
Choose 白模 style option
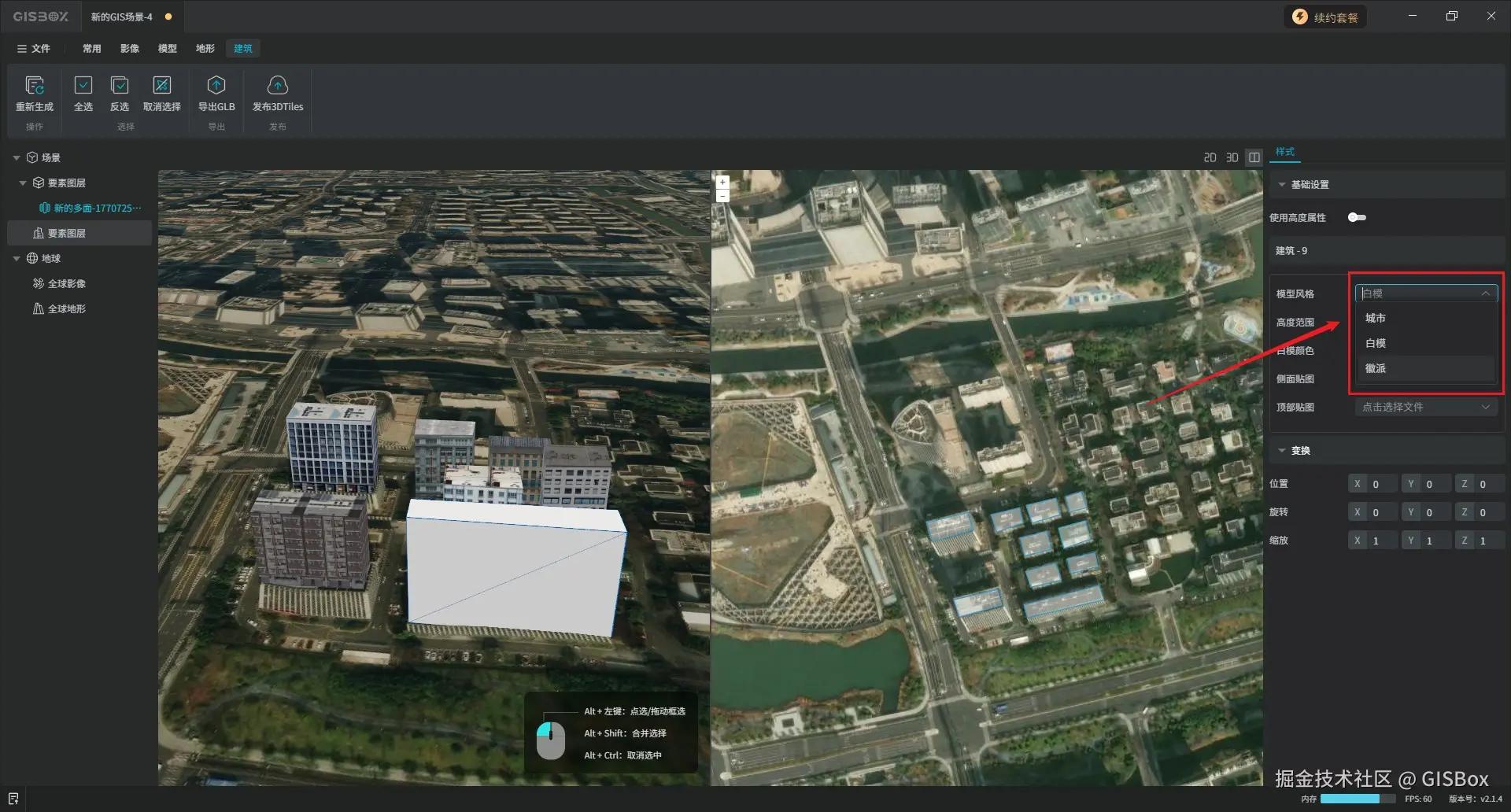coord(1426,344)
